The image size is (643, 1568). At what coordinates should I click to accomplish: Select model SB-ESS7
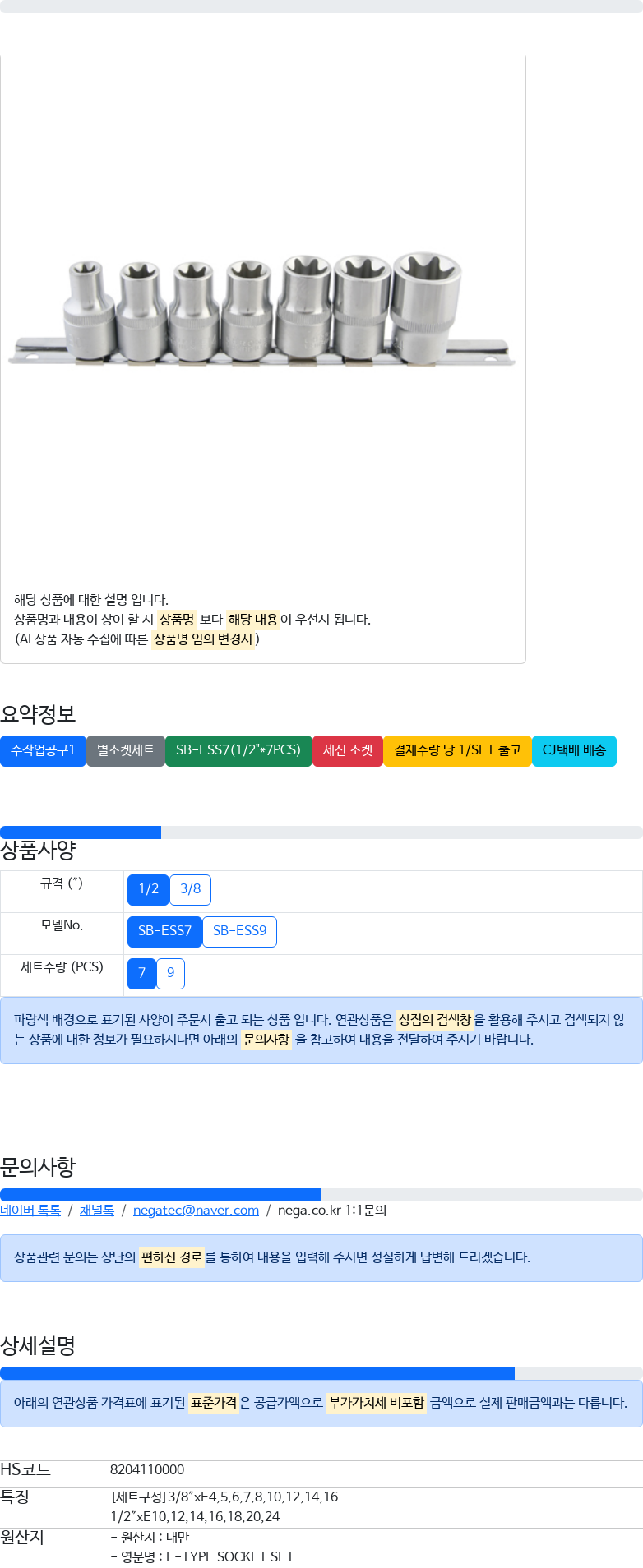[x=164, y=931]
